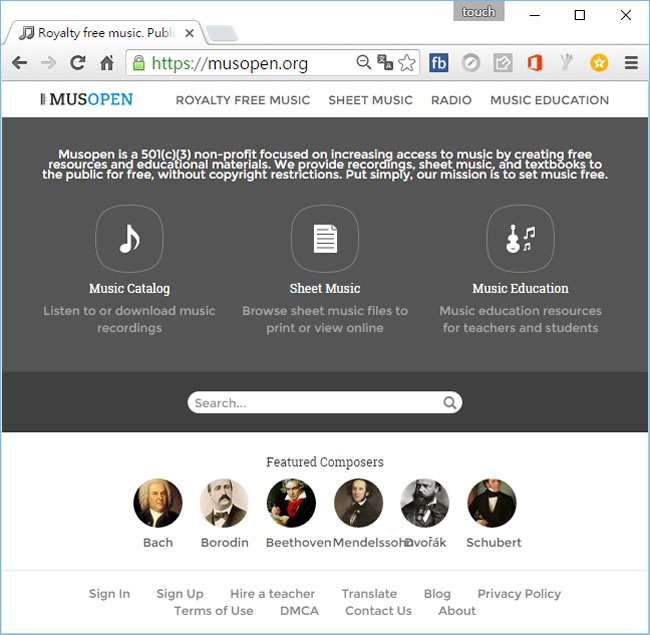
Task: Open the Blog footer link
Action: click(437, 594)
